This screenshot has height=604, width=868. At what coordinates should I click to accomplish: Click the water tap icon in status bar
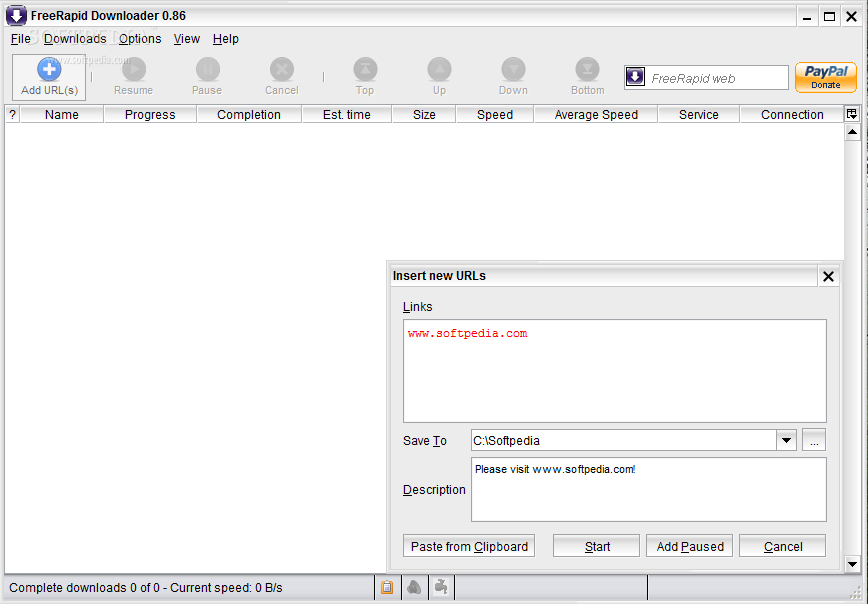(441, 587)
